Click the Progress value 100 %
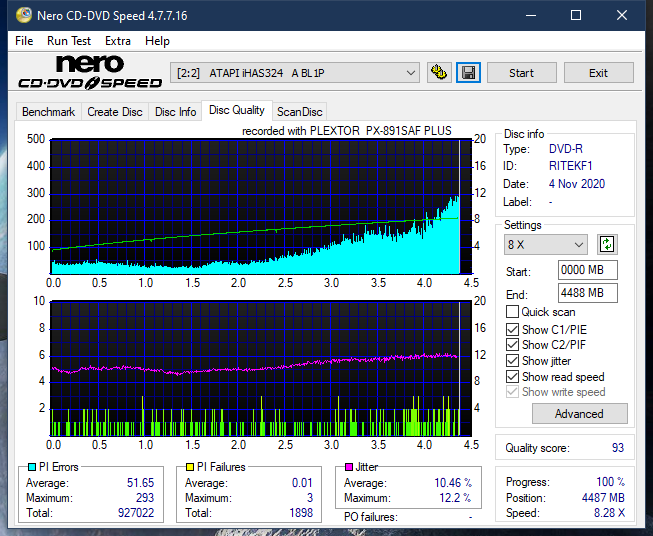 click(x=611, y=482)
